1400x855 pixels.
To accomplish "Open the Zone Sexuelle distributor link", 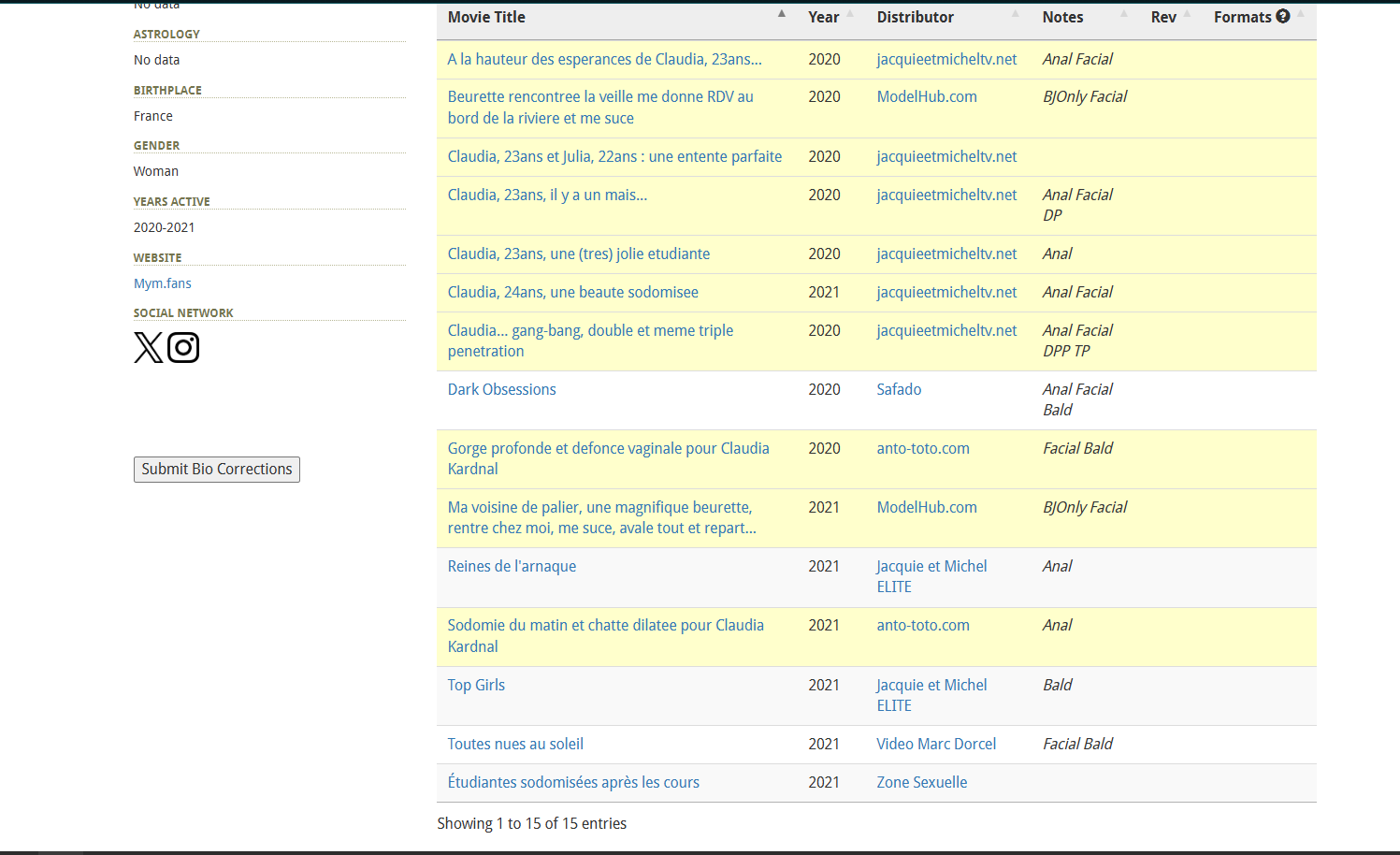I will (922, 782).
